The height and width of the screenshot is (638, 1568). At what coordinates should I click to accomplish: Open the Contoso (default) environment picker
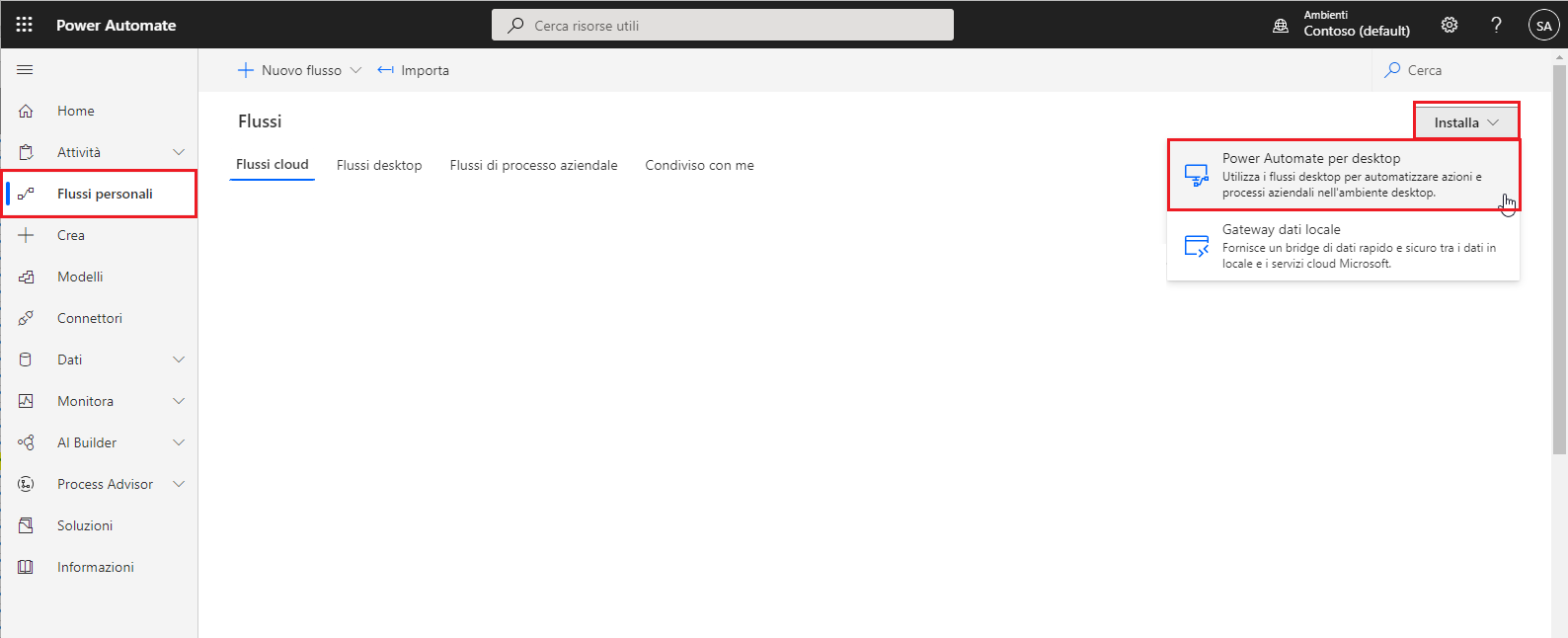click(1357, 25)
